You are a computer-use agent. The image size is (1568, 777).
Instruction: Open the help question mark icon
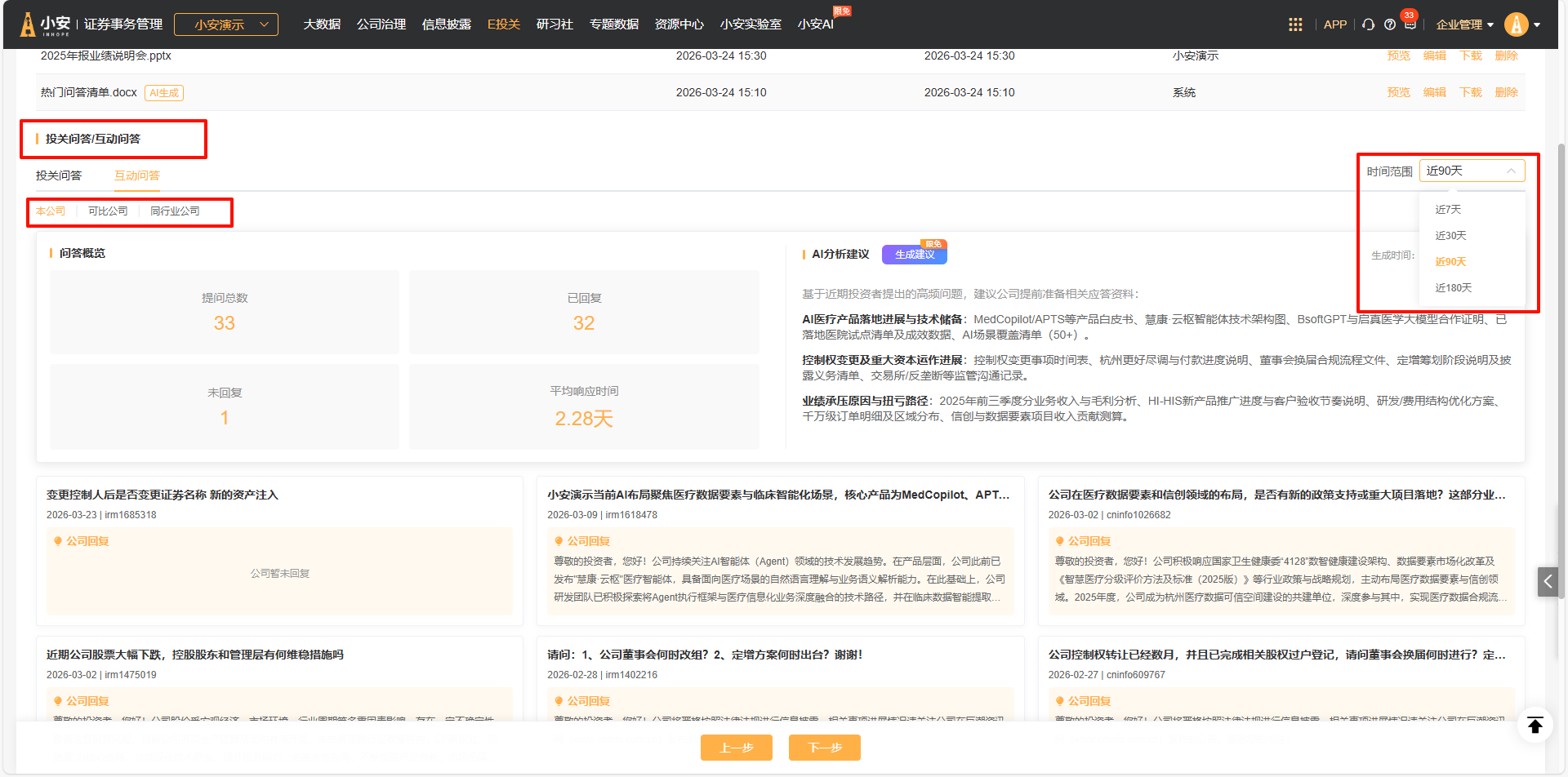coord(1390,24)
